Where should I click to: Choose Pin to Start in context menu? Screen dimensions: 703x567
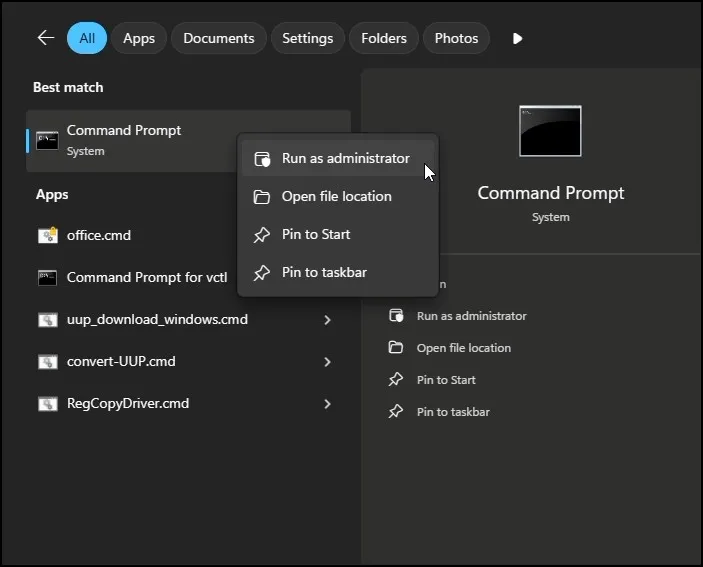[338, 234]
